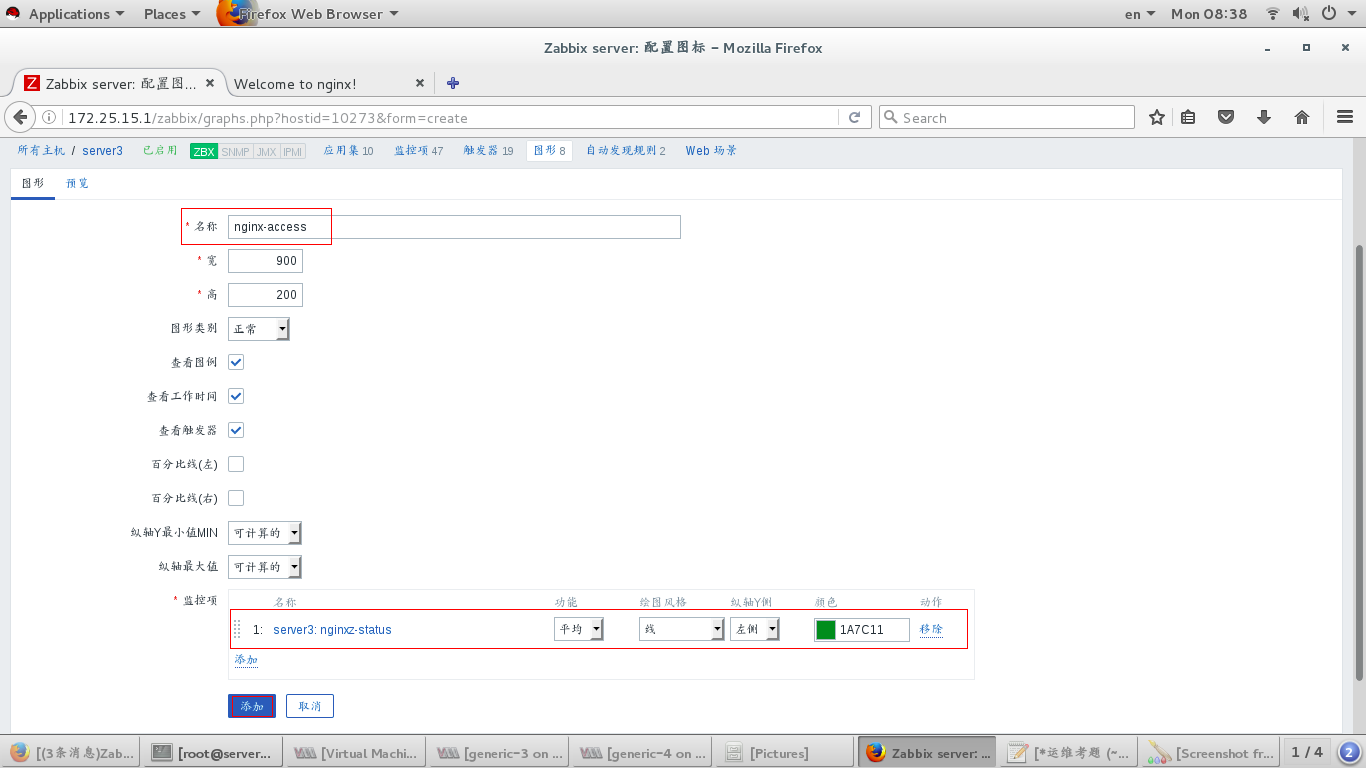Click the Firefox URL address bar
This screenshot has width=1366, height=768.
click(x=450, y=117)
